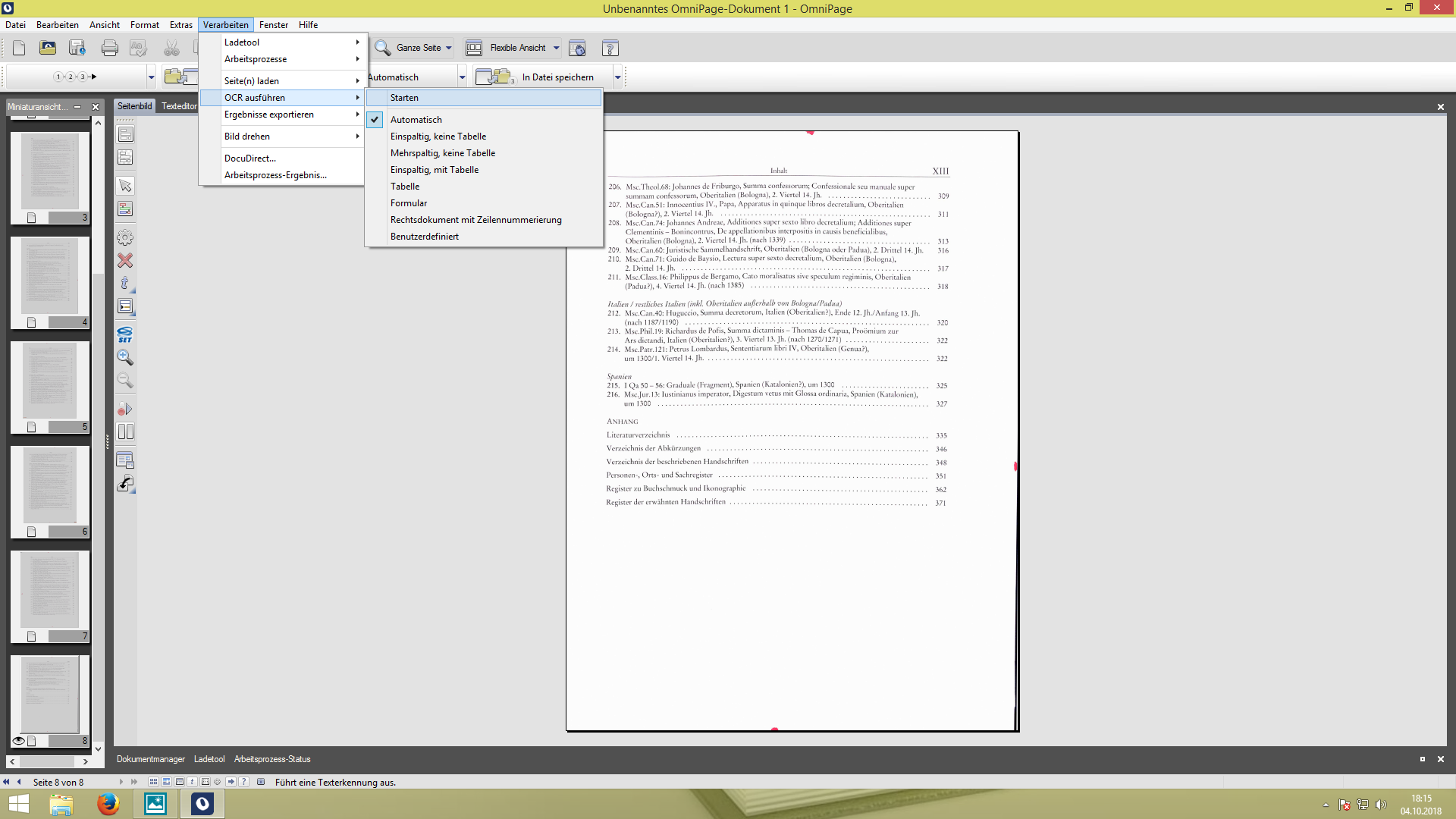Click the red X delete icon
This screenshot has height=819, width=1456.
(x=125, y=260)
